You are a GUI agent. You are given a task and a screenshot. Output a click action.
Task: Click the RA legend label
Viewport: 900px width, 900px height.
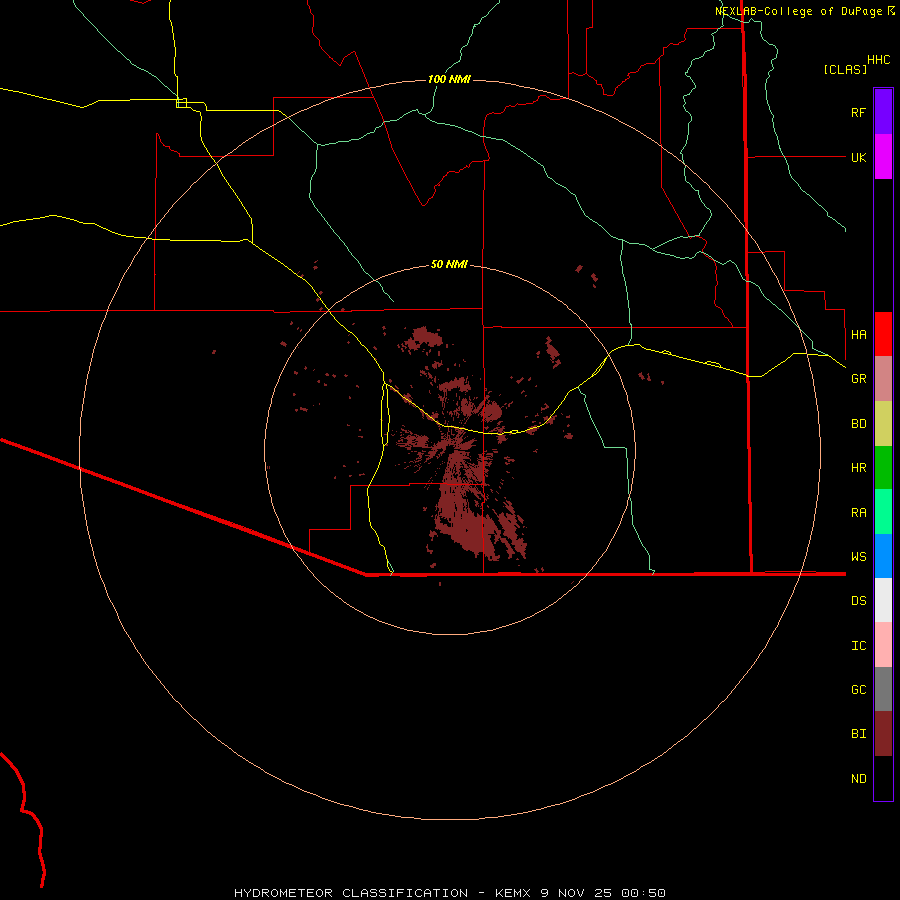(x=858, y=513)
